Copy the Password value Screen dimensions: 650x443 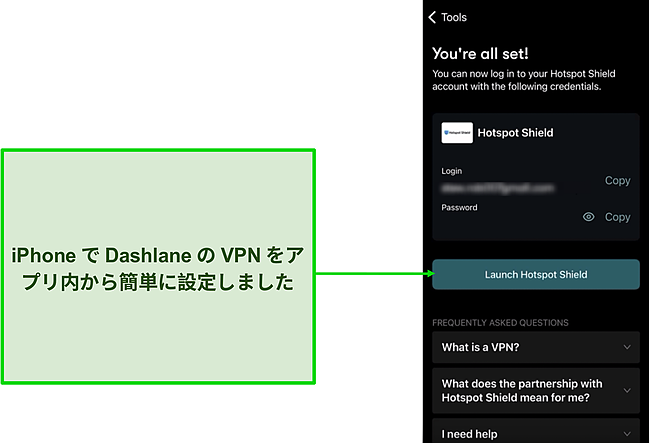coord(617,217)
